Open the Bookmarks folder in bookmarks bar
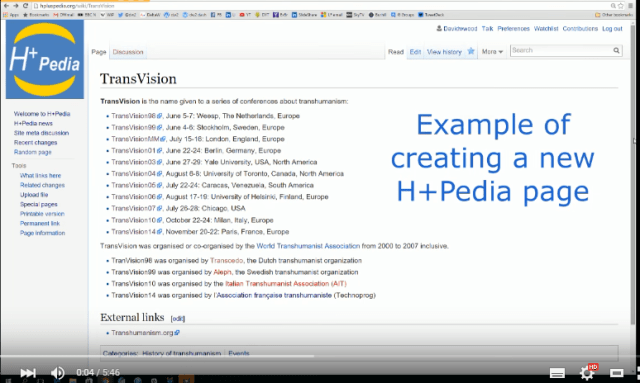 pos(36,15)
